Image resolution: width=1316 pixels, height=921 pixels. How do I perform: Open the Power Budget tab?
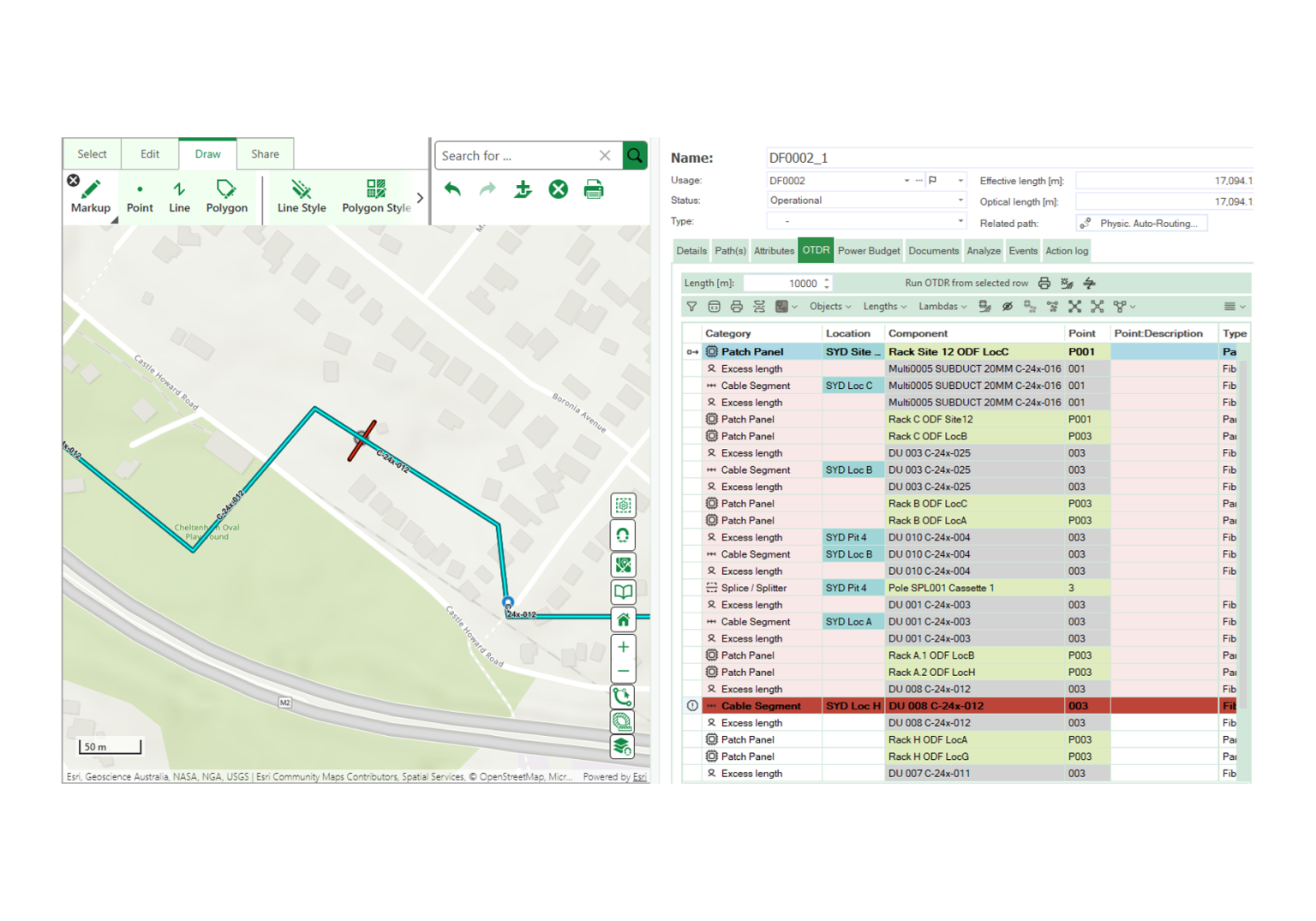pyautogui.click(x=869, y=251)
